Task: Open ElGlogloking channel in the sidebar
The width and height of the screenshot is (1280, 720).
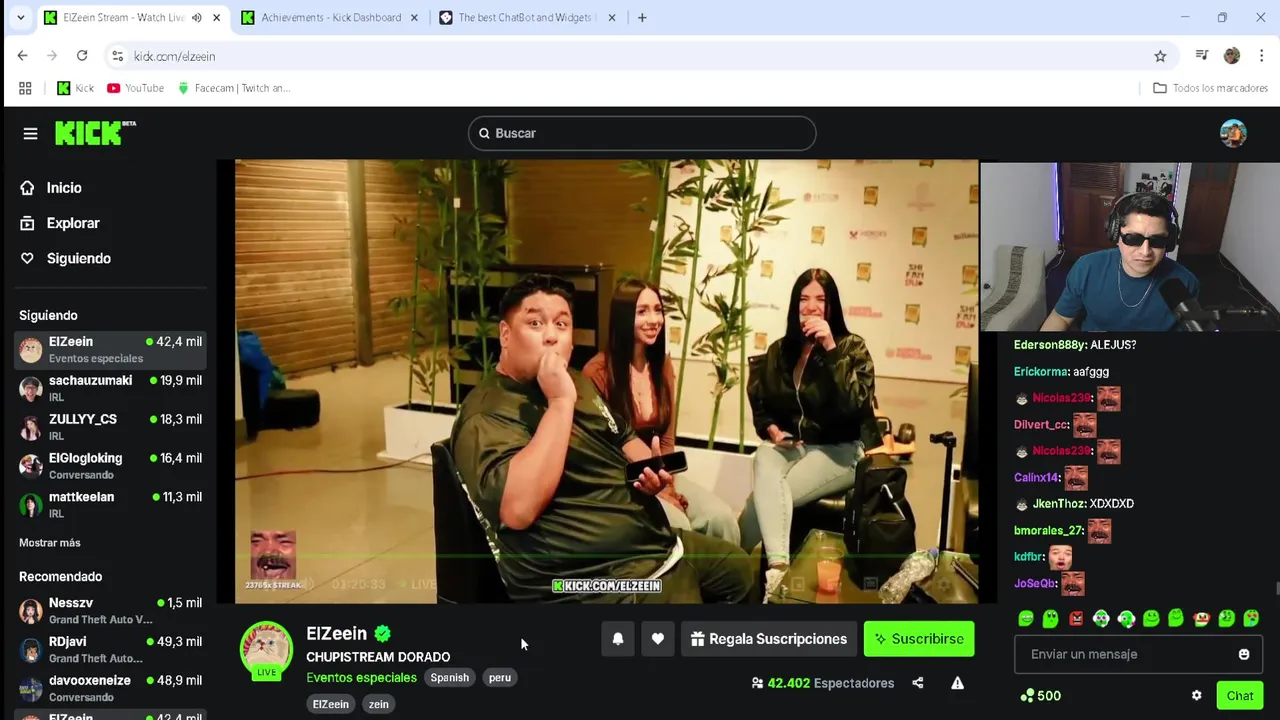Action: coord(110,466)
